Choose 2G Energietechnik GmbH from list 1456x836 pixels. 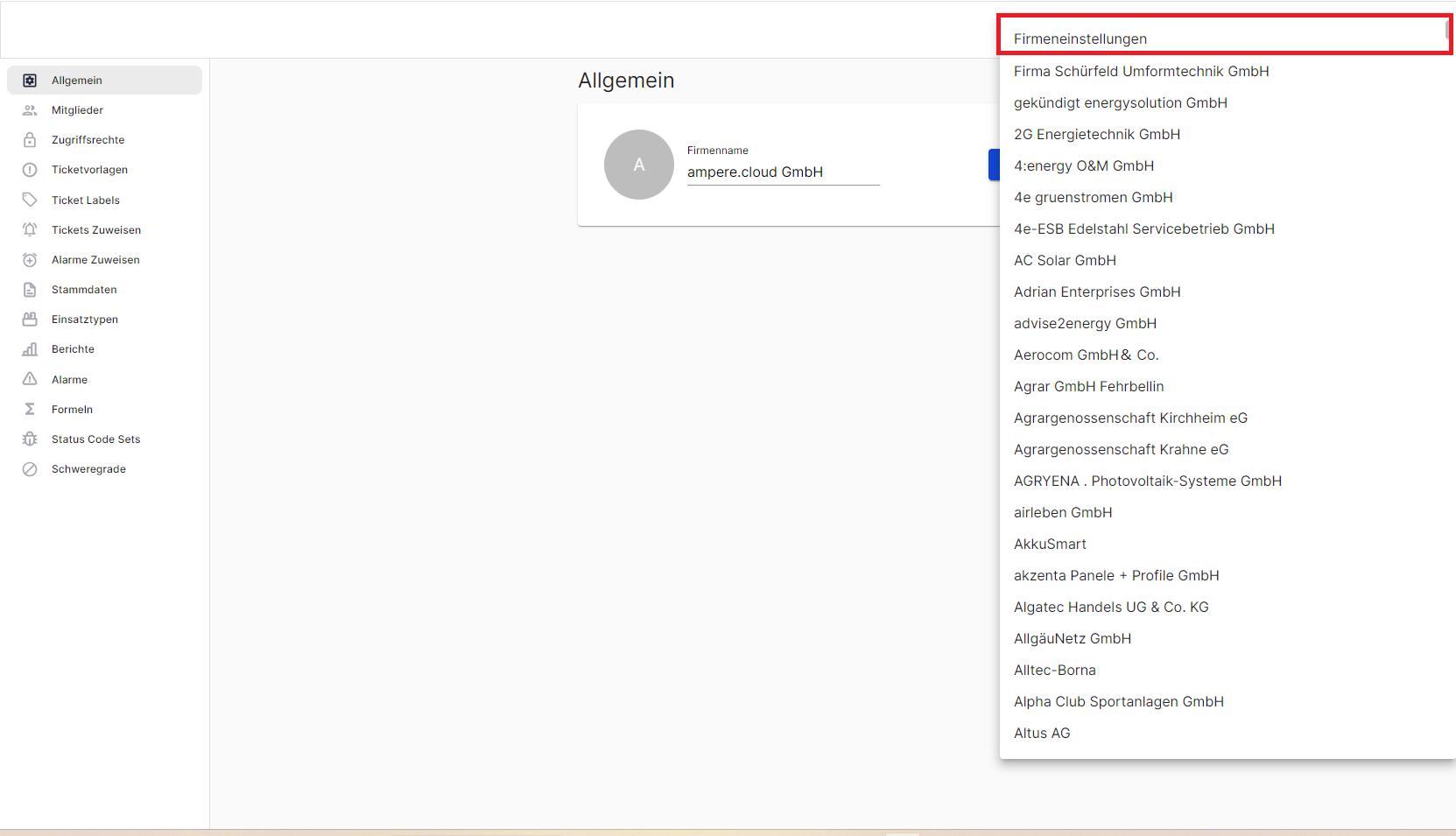1096,134
